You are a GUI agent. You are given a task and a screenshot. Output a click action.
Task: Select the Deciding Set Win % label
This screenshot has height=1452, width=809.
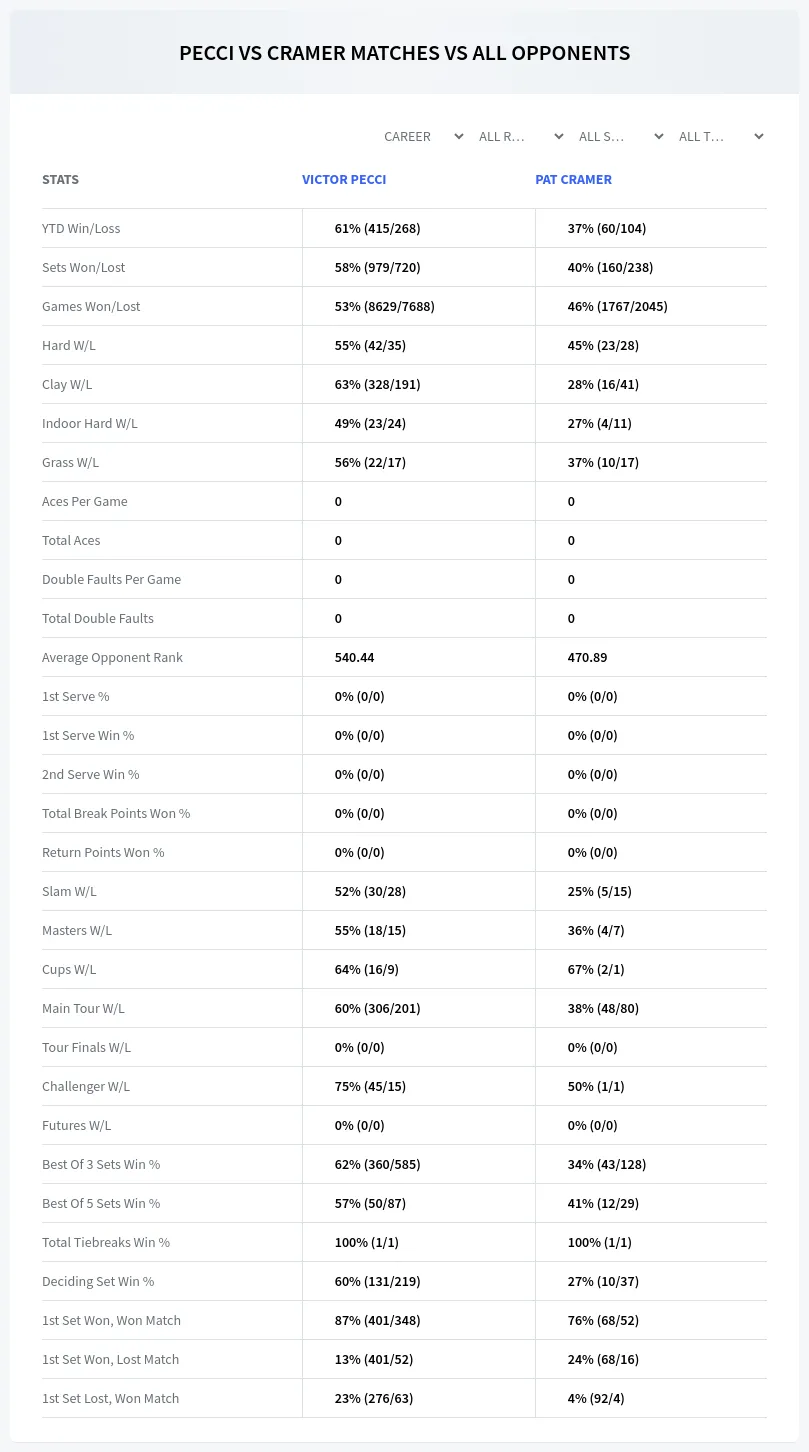click(98, 1281)
